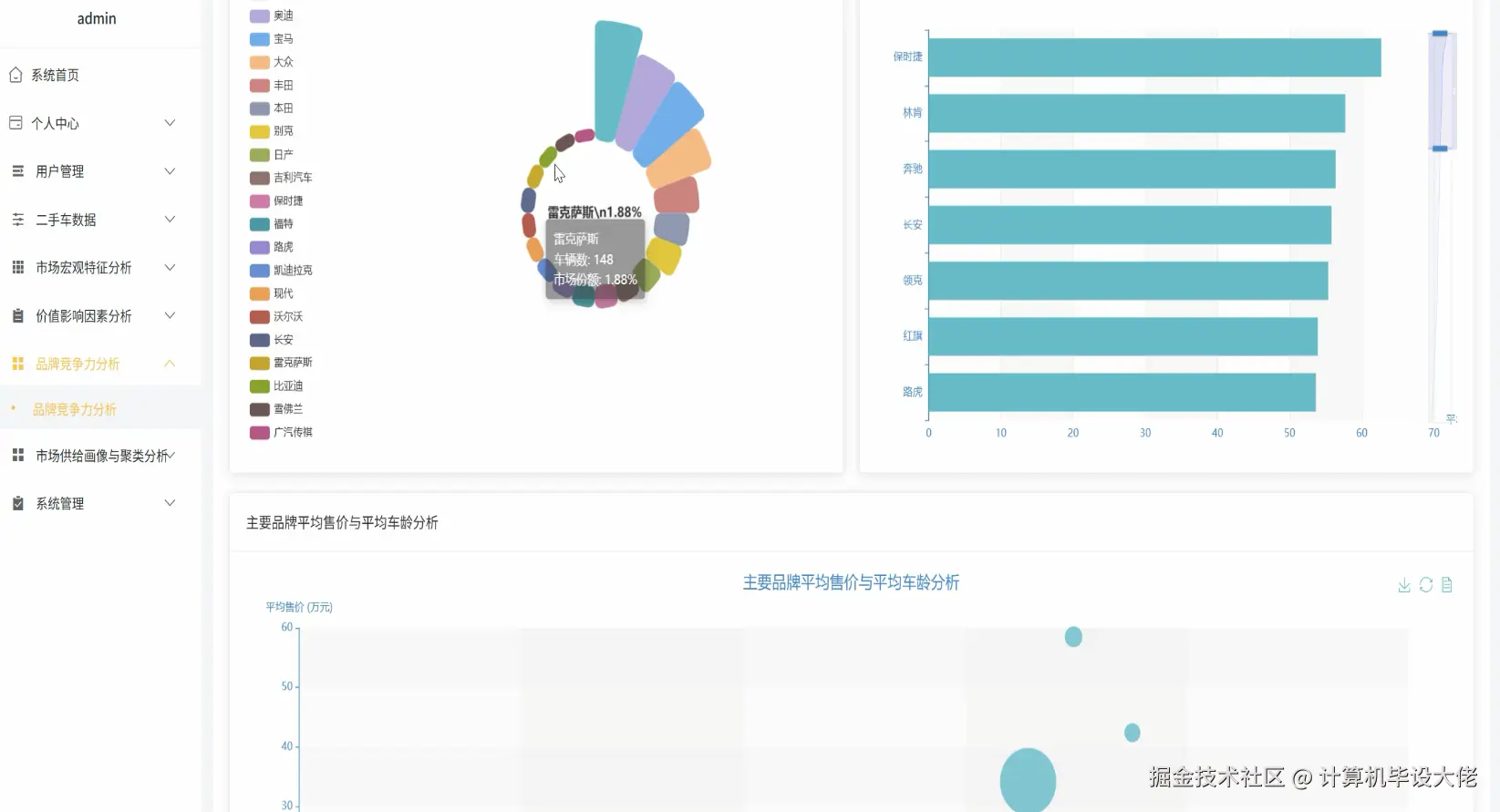This screenshot has width=1500, height=812.
Task: Expand 用户管理 with its chevron
Action: click(170, 170)
